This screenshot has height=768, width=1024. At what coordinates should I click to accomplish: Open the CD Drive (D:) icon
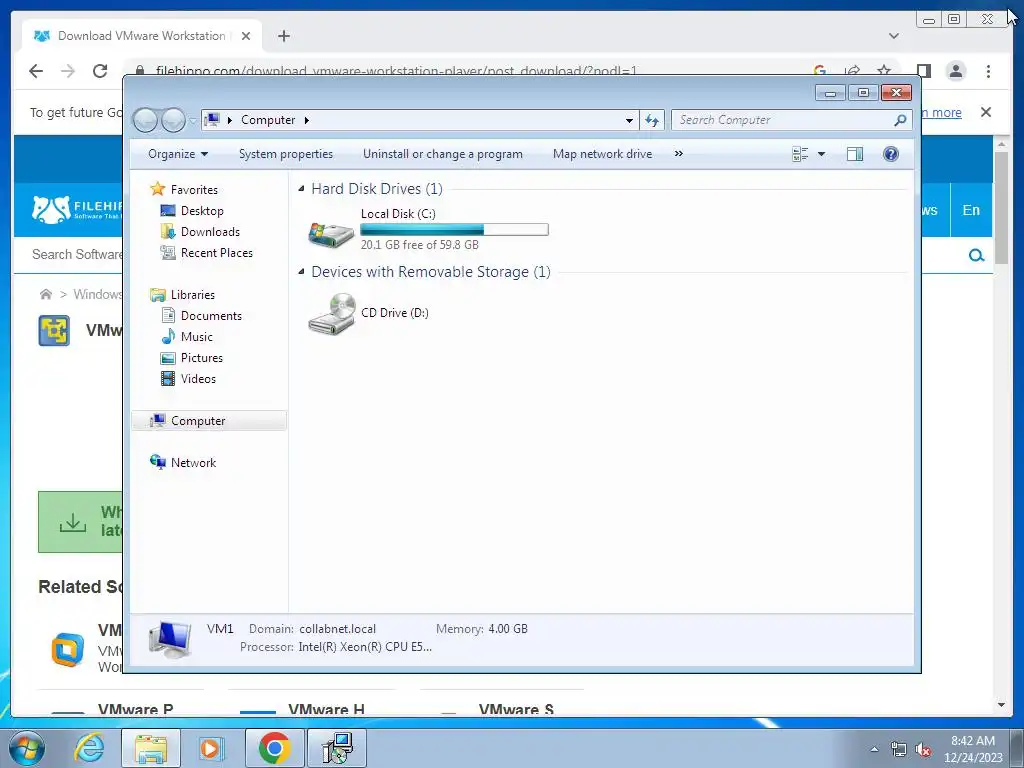pos(332,314)
